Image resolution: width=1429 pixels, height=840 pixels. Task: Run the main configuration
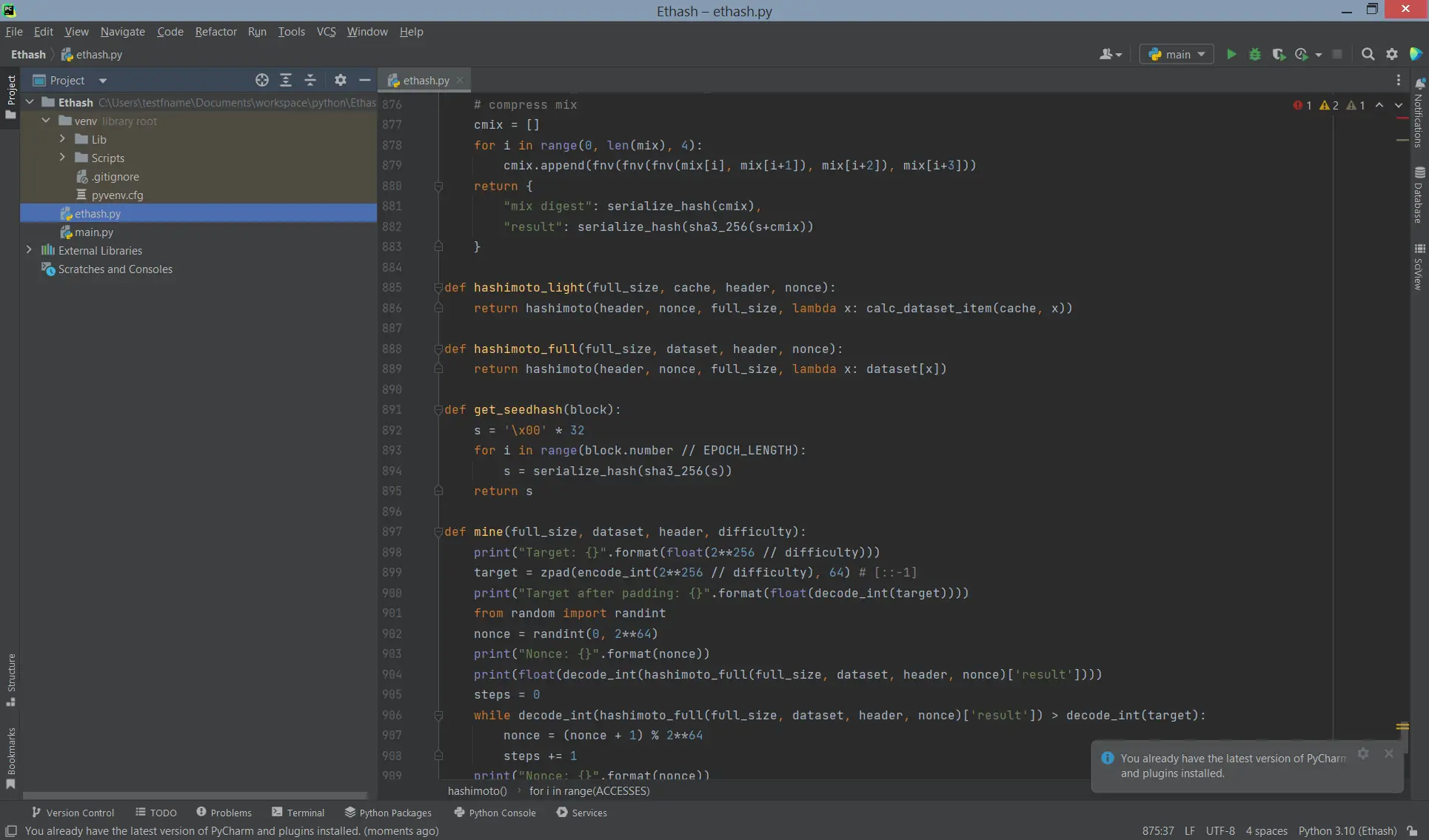tap(1231, 54)
